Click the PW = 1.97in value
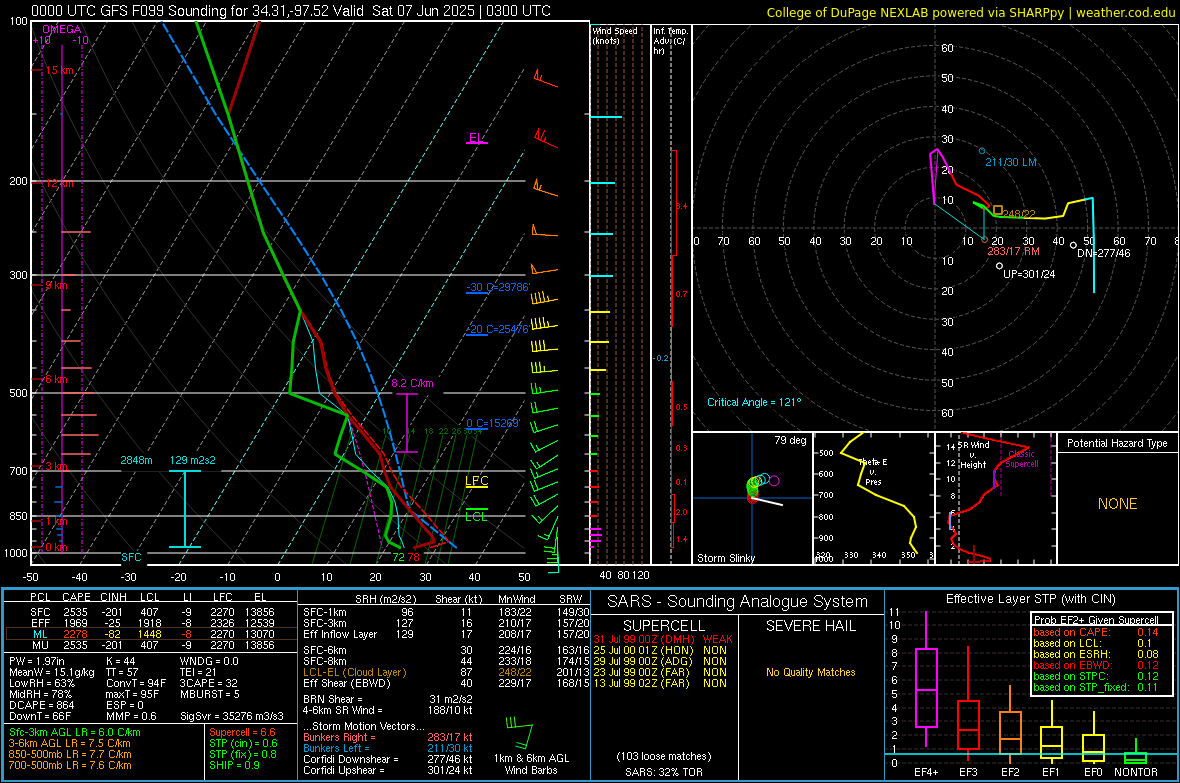Viewport: 1180px width, 783px height. (x=37, y=661)
